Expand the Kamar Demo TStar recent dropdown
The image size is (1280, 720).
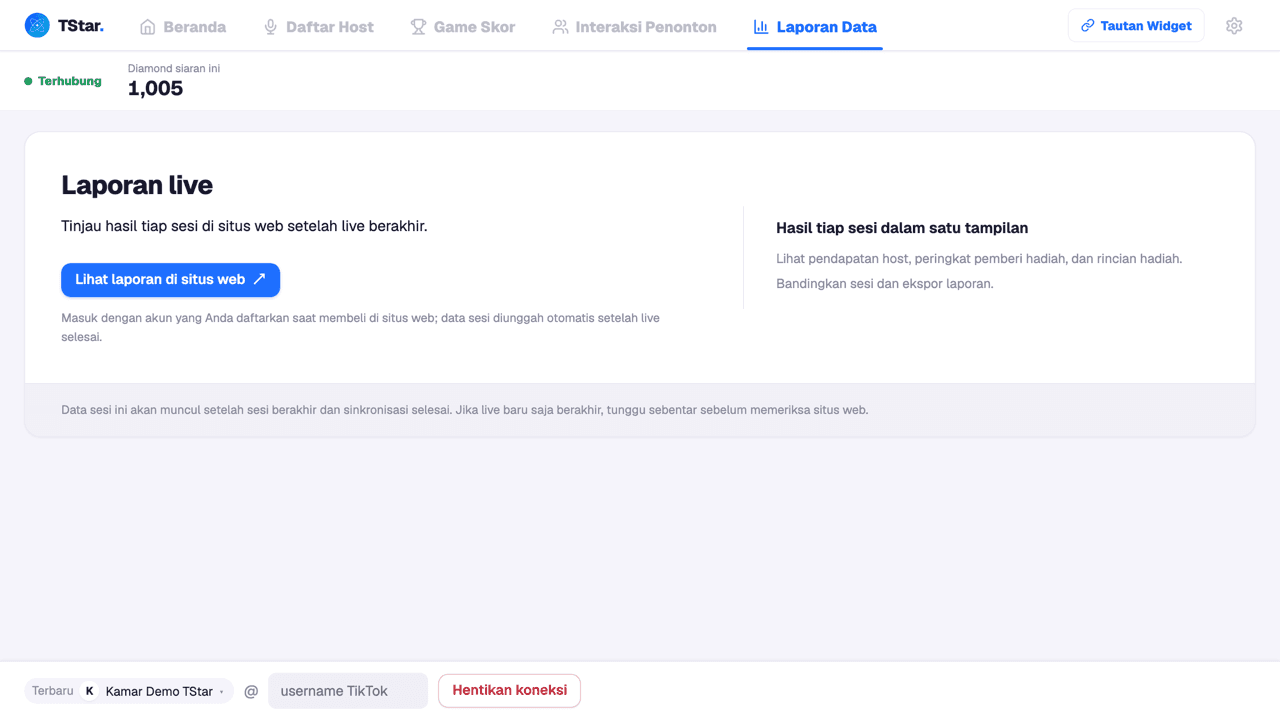[129, 691]
